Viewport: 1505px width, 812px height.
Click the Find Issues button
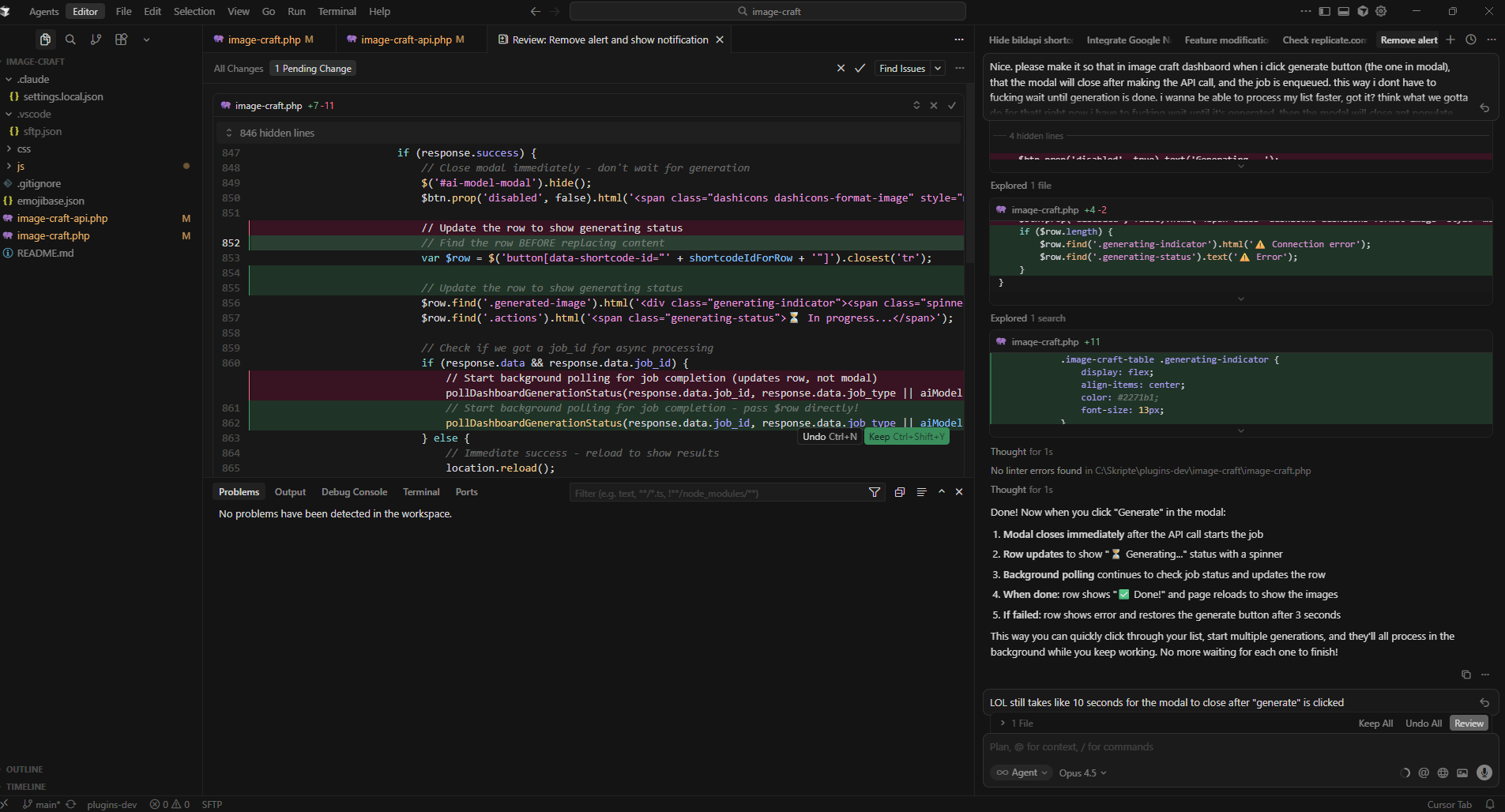(x=902, y=69)
